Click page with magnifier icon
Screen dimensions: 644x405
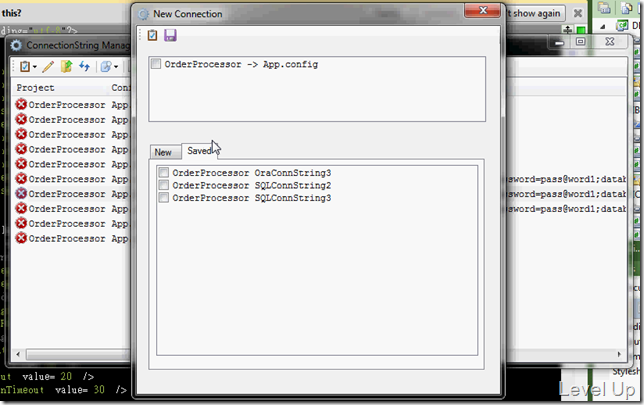(106, 66)
